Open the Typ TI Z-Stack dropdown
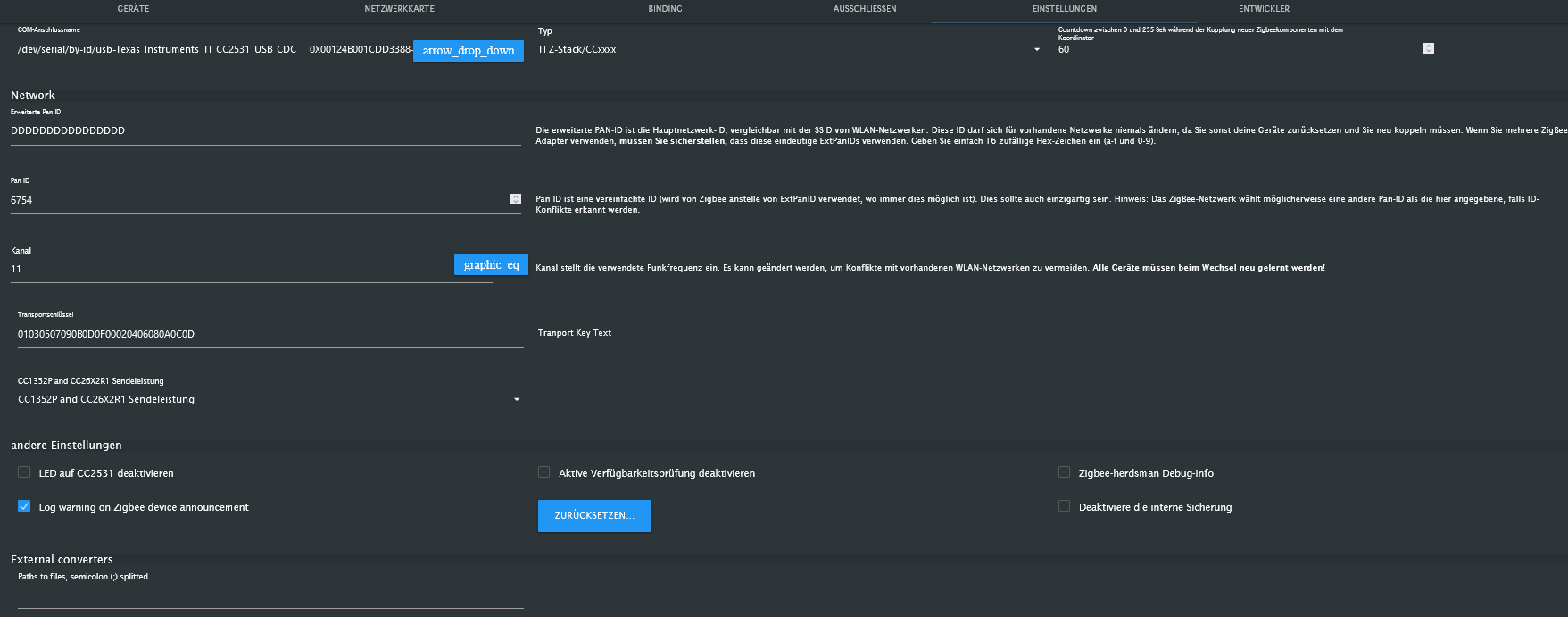Screen dimensions: 1568x617 point(789,50)
